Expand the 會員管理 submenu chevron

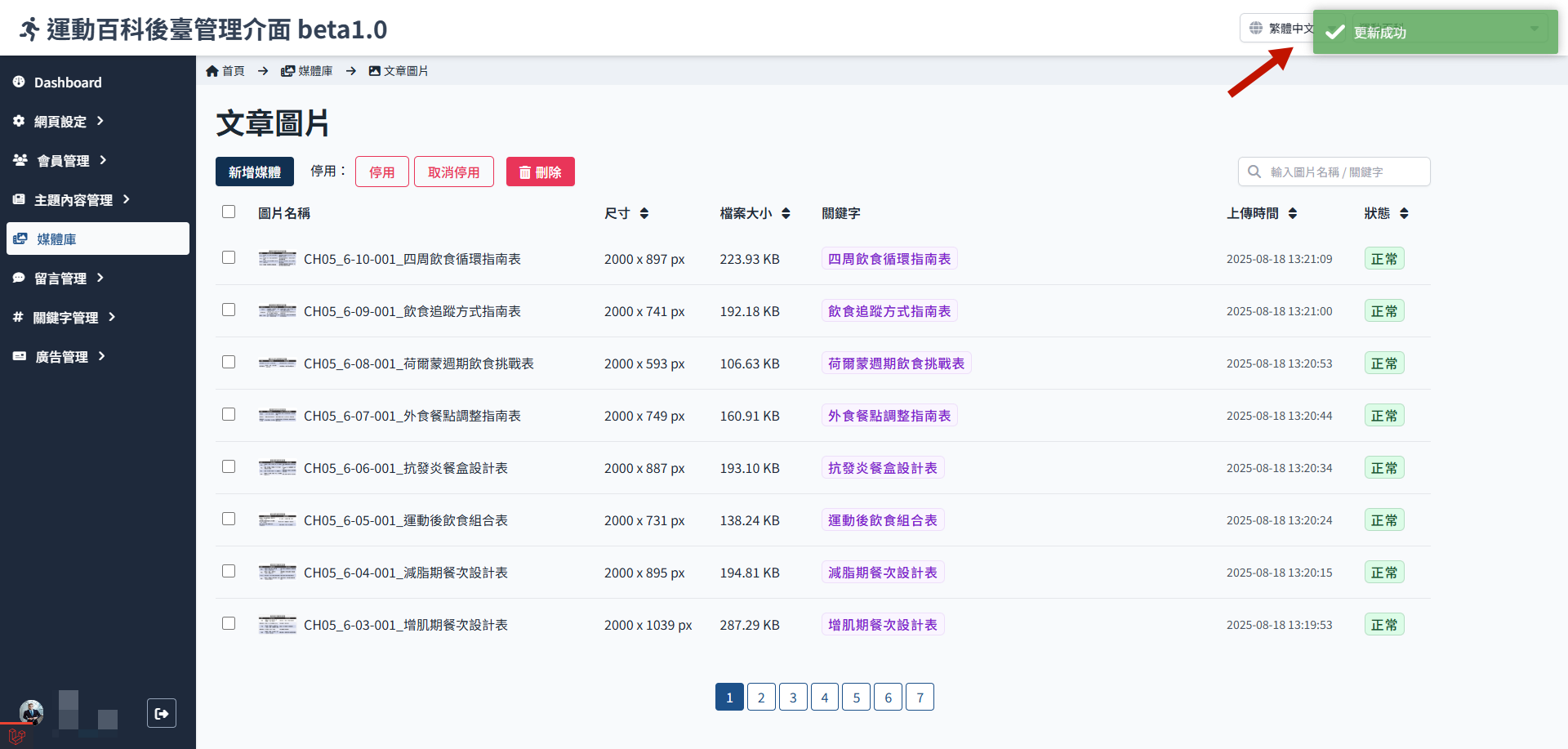pyautogui.click(x=103, y=160)
